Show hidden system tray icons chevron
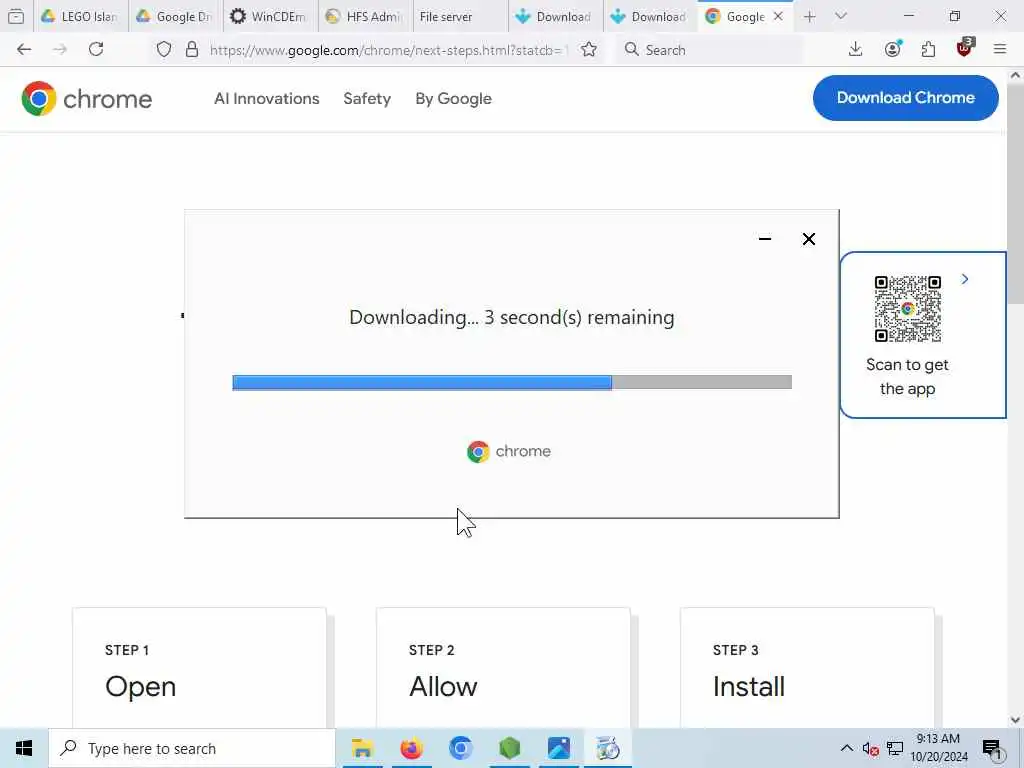Image resolution: width=1024 pixels, height=768 pixels. (x=846, y=748)
